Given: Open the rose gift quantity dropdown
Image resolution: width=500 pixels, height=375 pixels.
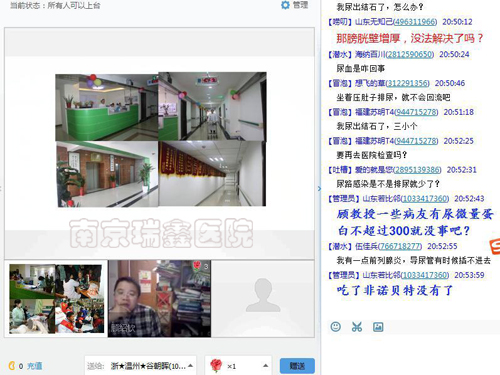Looking at the screenshot, I should 265,366.
